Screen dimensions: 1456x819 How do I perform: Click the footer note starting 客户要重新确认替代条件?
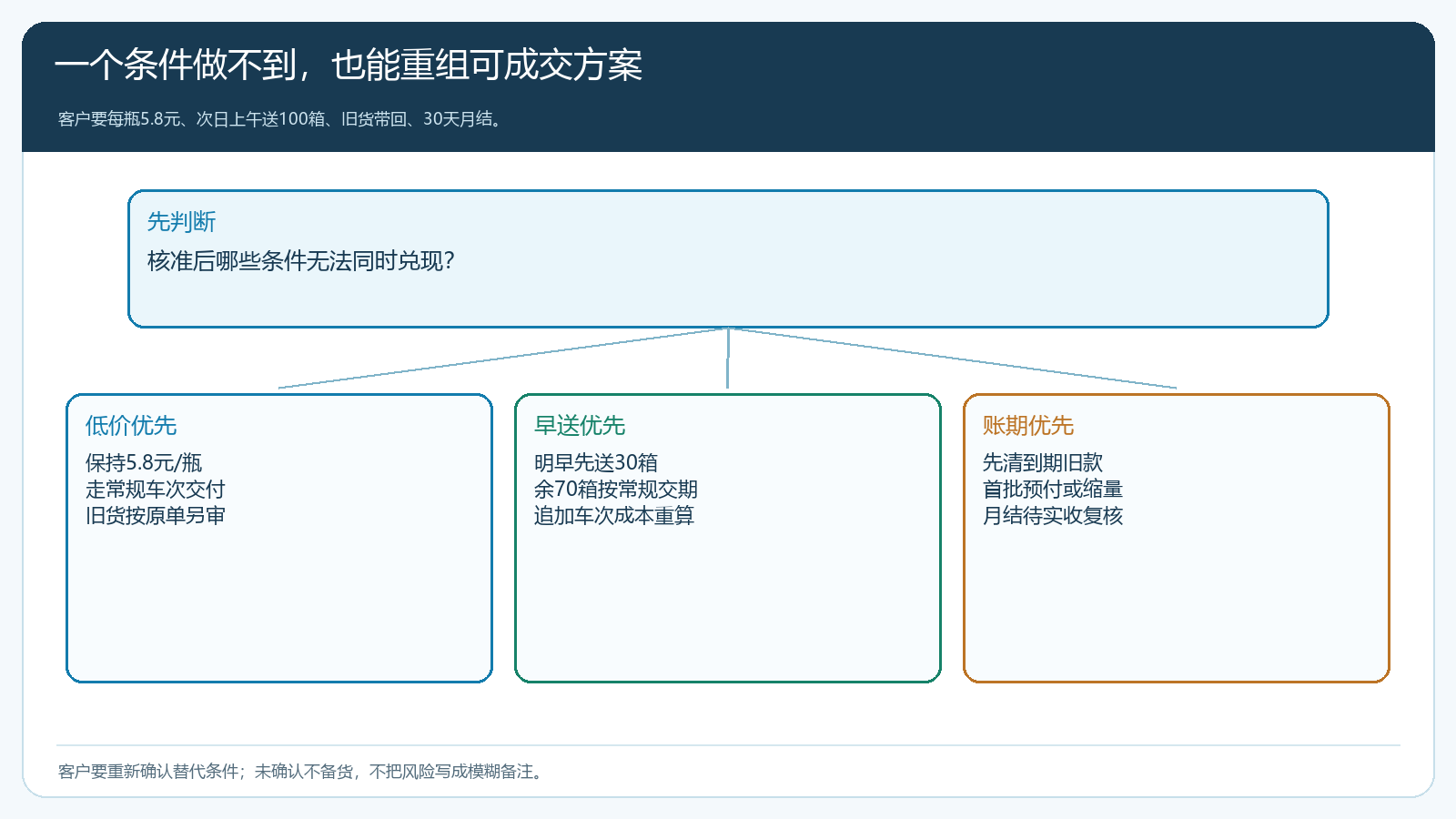click(302, 772)
